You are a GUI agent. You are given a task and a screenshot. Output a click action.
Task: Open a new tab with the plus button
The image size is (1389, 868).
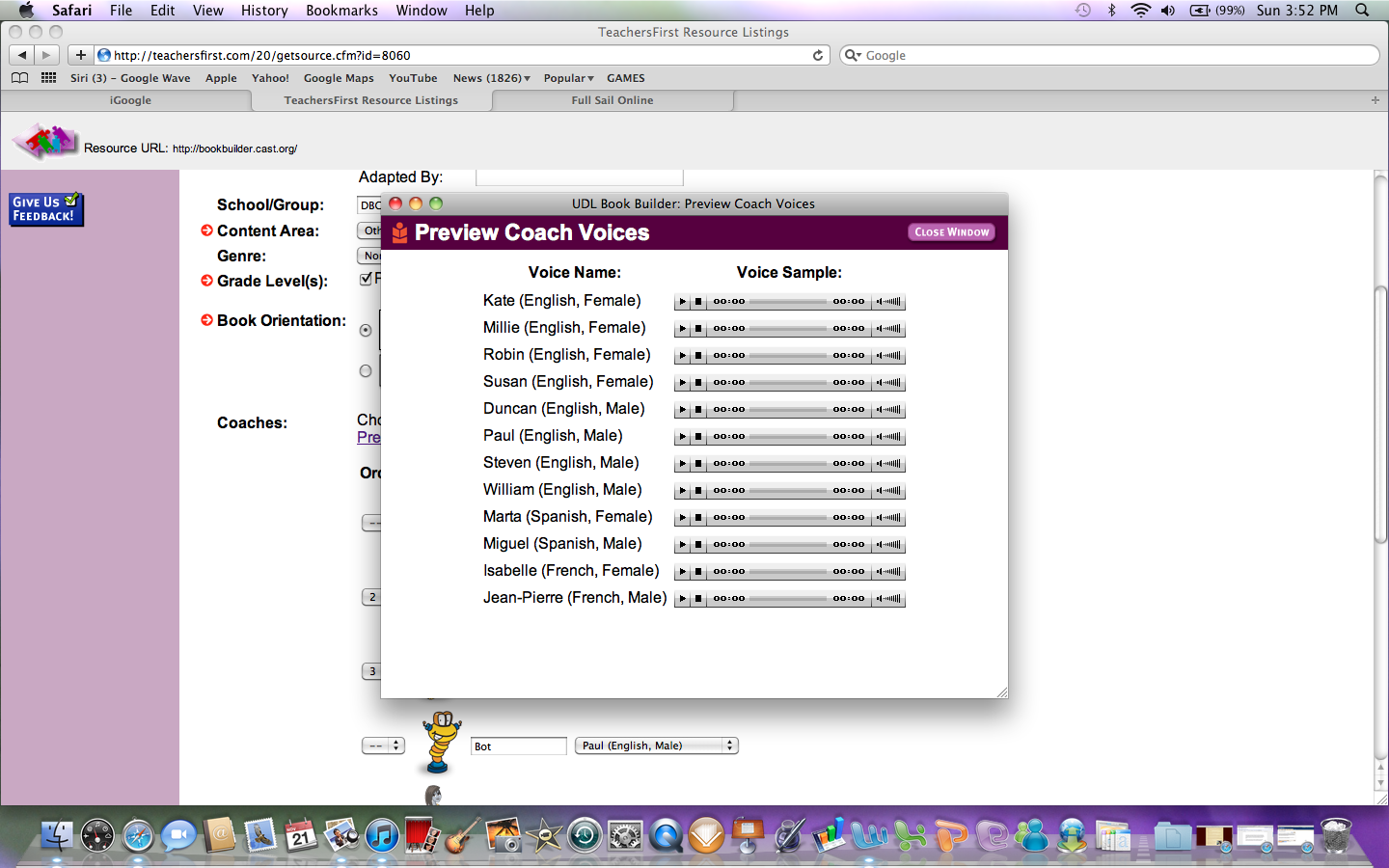click(x=1375, y=100)
